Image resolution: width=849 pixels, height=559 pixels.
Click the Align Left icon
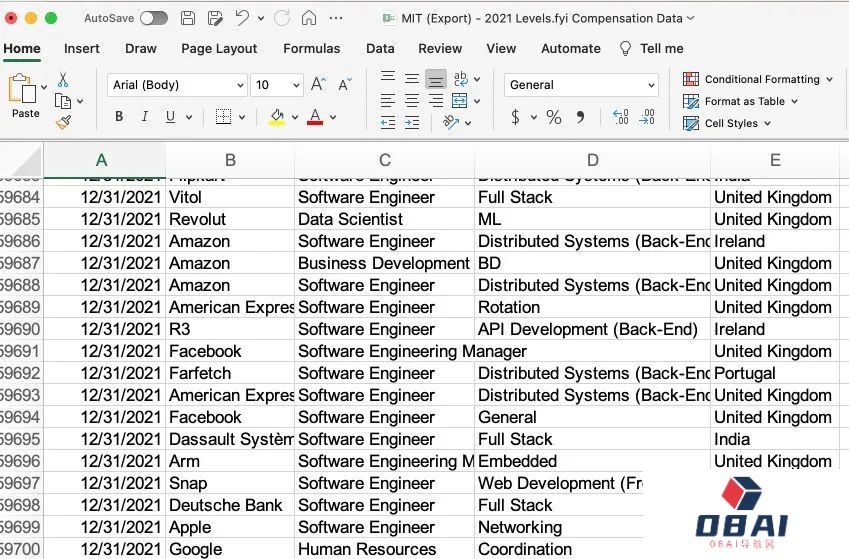pyautogui.click(x=388, y=101)
